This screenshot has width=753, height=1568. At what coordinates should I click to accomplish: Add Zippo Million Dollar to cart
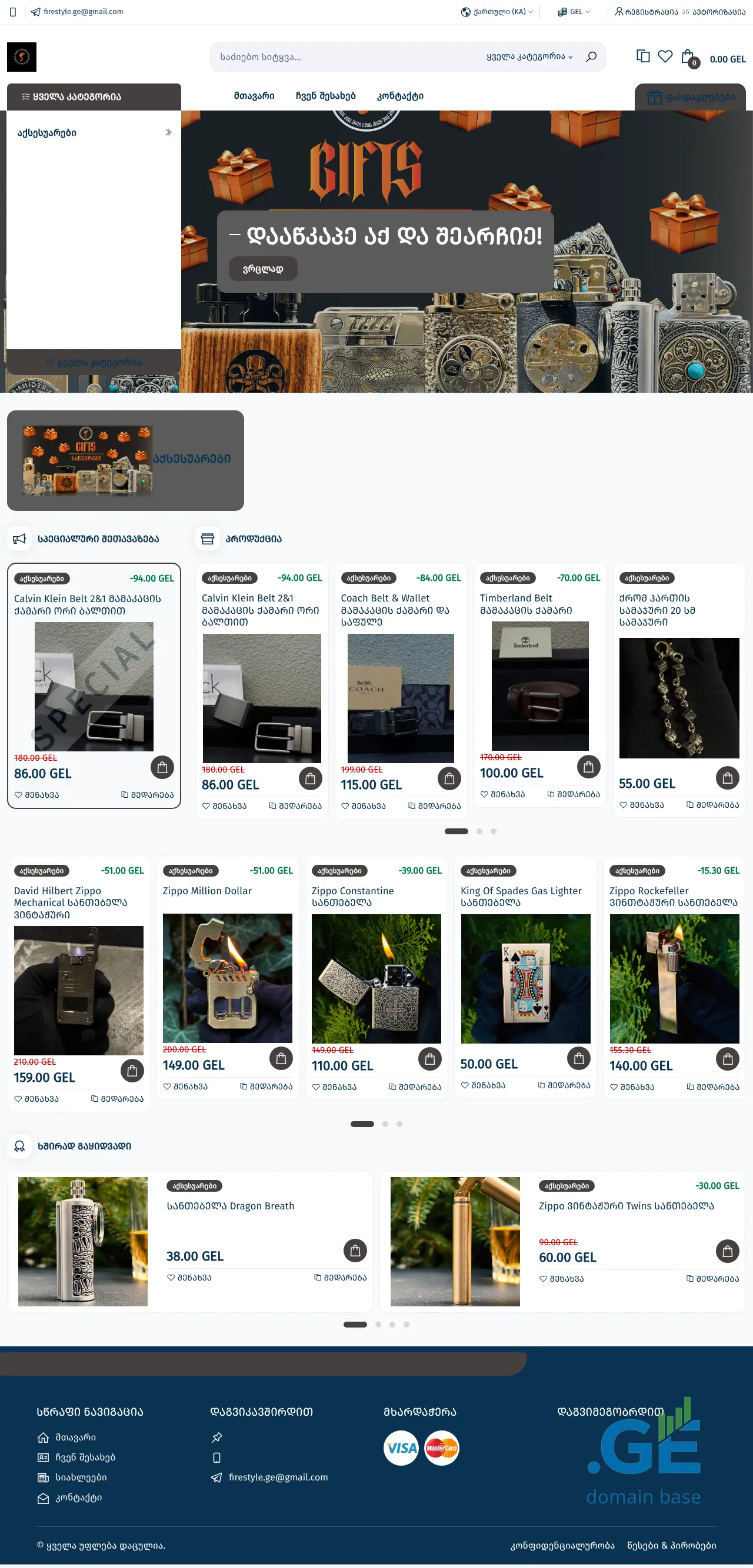point(281,1058)
